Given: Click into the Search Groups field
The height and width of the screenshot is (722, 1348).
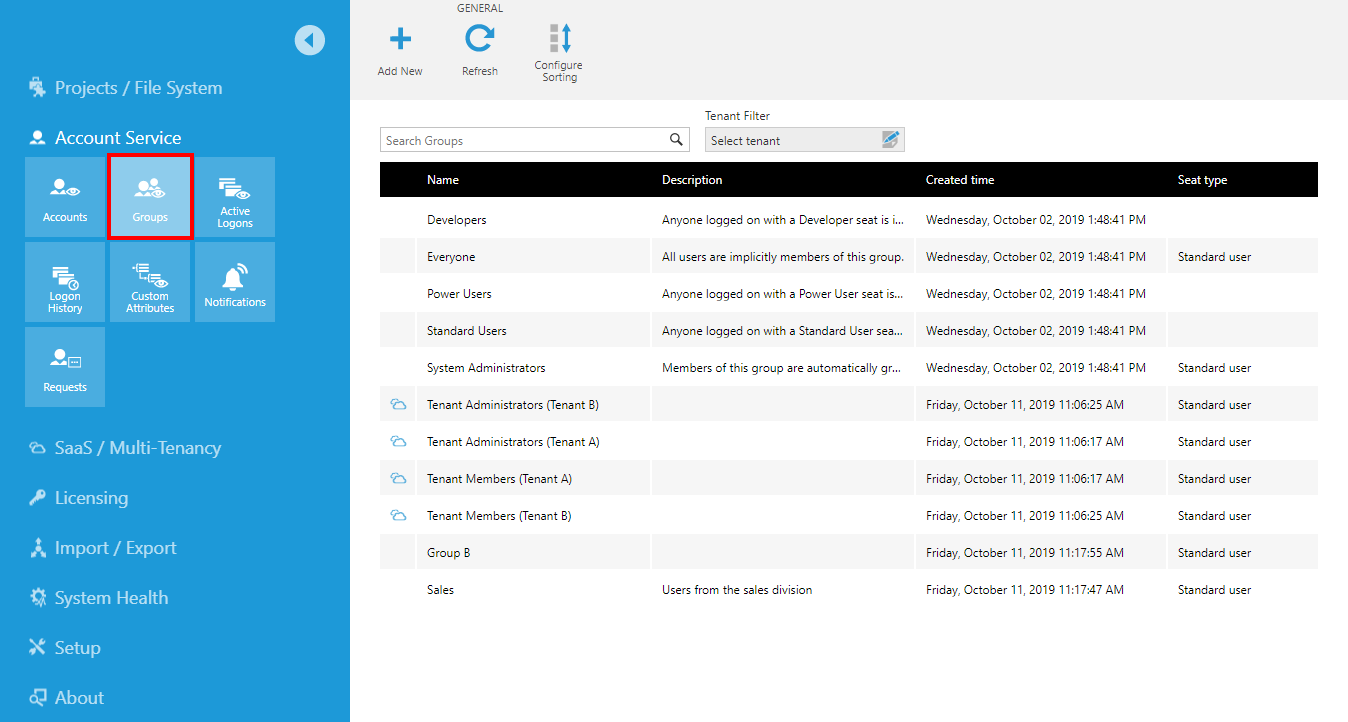Looking at the screenshot, I should pyautogui.click(x=535, y=140).
